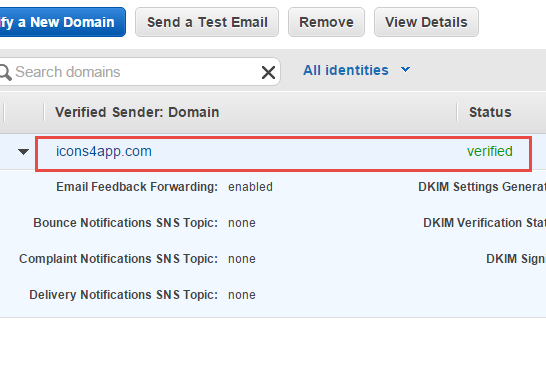Send a Test Email
The image size is (546, 380).
[x=207, y=22]
